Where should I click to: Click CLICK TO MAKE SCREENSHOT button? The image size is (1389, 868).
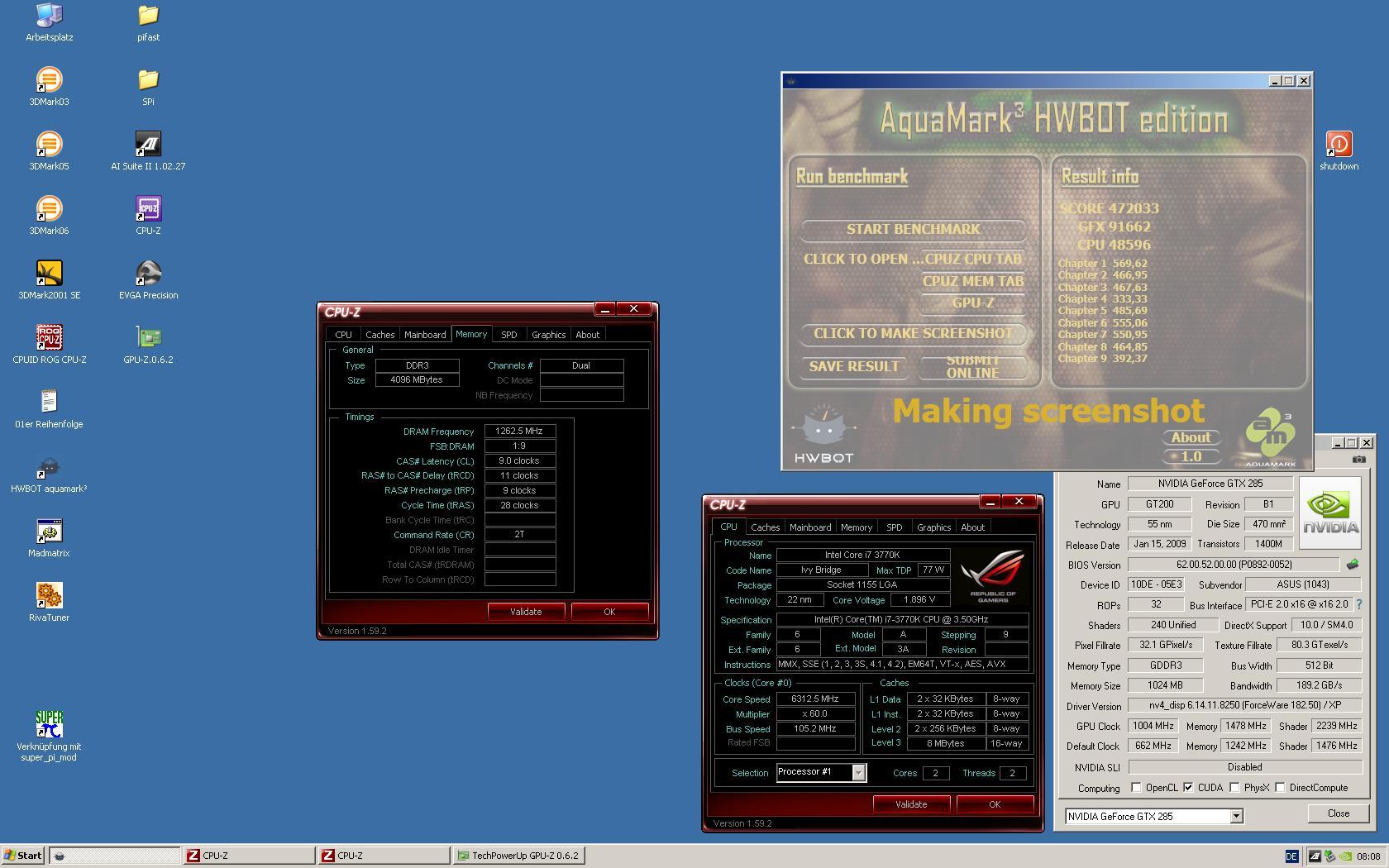(x=914, y=333)
